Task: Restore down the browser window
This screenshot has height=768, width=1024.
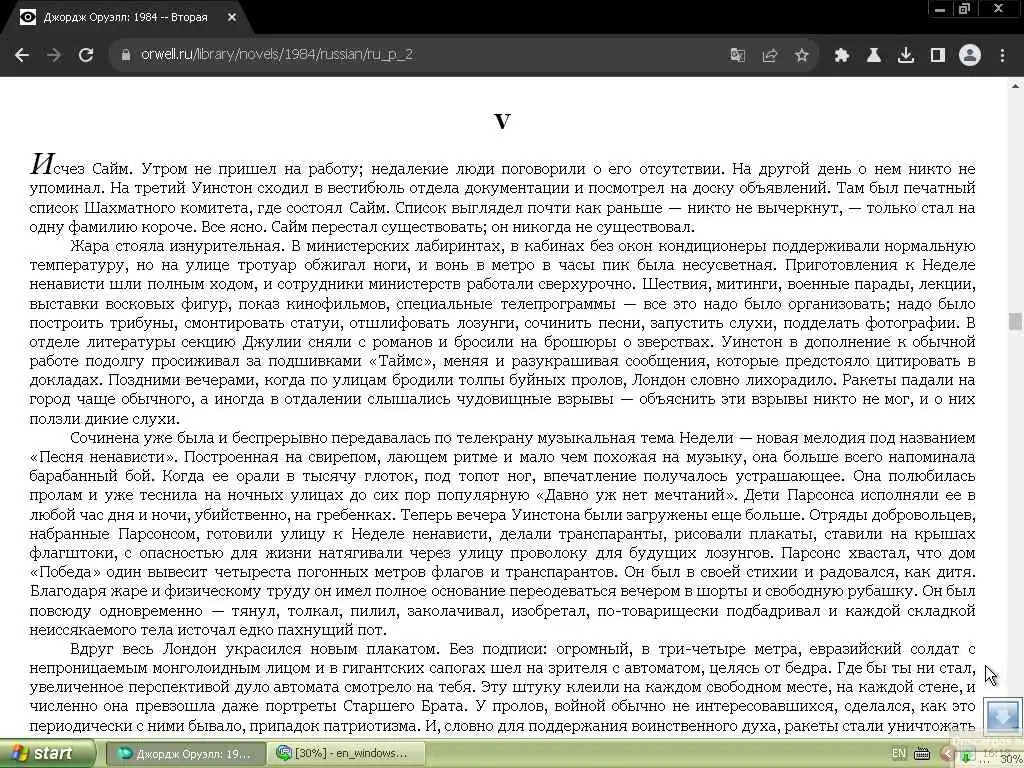Action: [x=965, y=9]
